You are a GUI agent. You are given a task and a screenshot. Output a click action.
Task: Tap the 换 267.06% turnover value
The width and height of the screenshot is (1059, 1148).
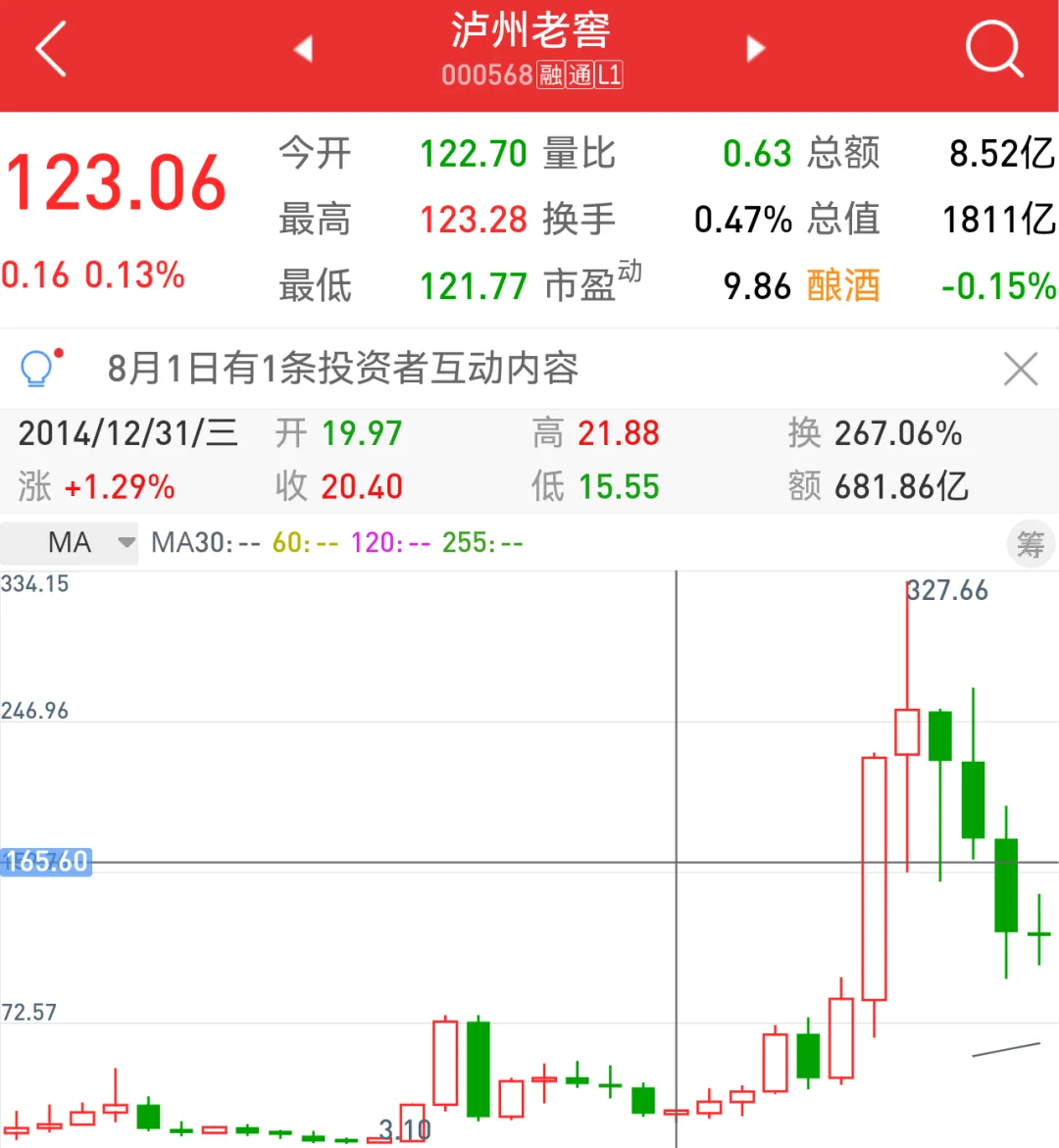(898, 433)
